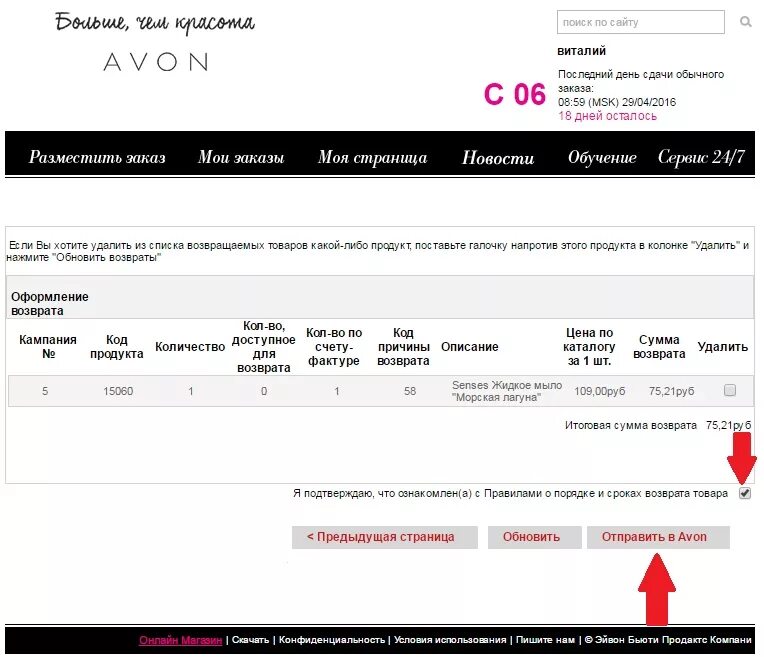The width and height of the screenshot is (764, 657).
Task: Click the search magnifier icon
Action: (745, 22)
